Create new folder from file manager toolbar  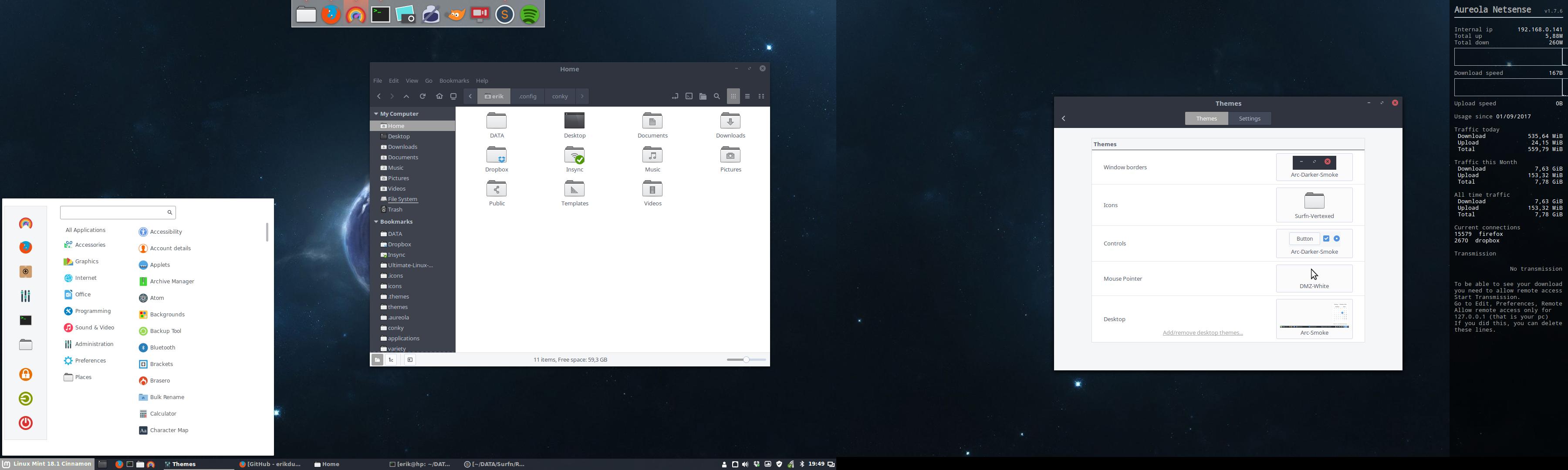(703, 97)
